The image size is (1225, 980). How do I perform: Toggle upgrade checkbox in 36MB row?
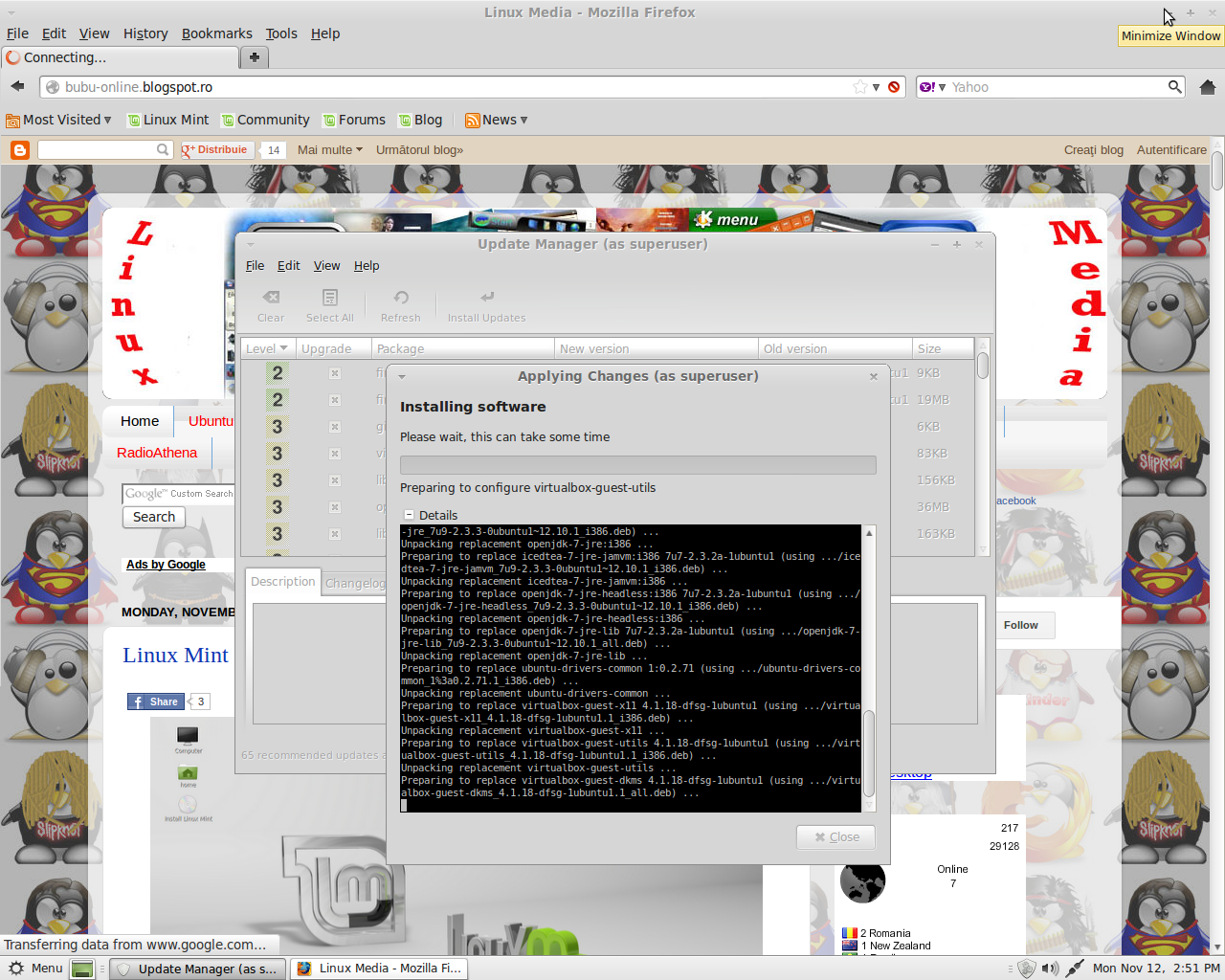coord(335,507)
